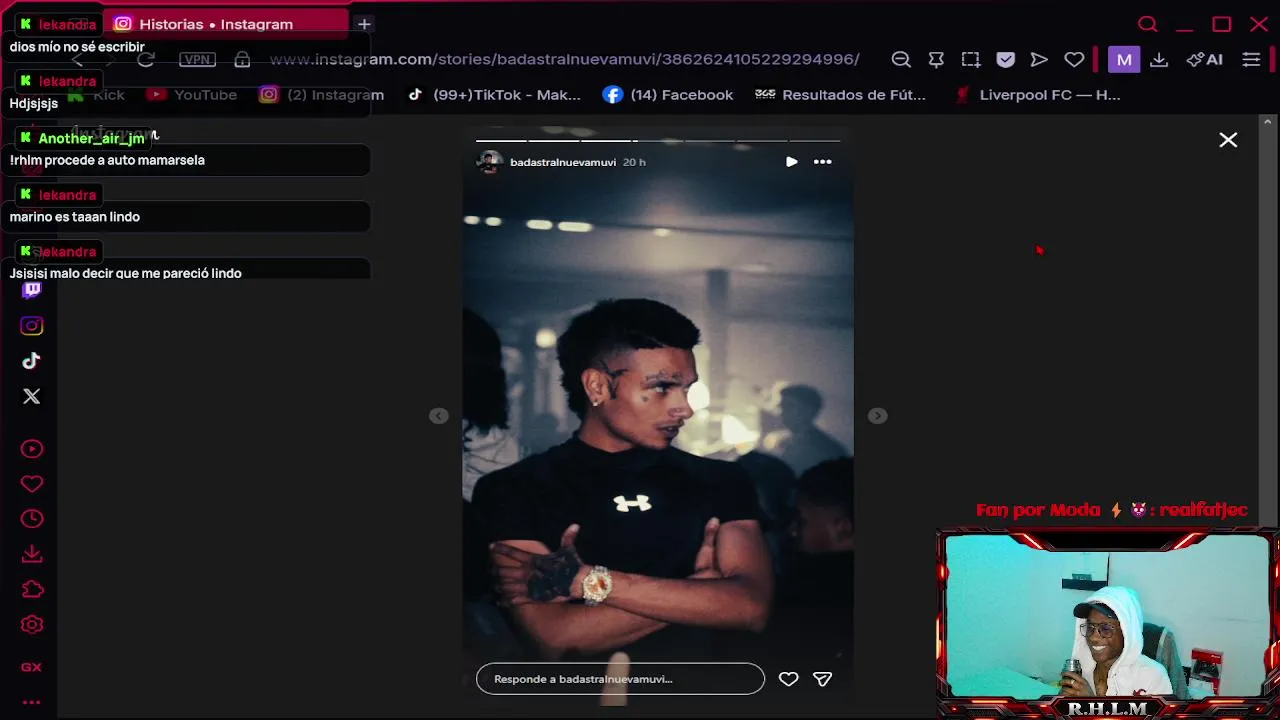Screen dimensions: 1280x720
Task: Click the page vertical scrollbar
Action: (1270, 320)
